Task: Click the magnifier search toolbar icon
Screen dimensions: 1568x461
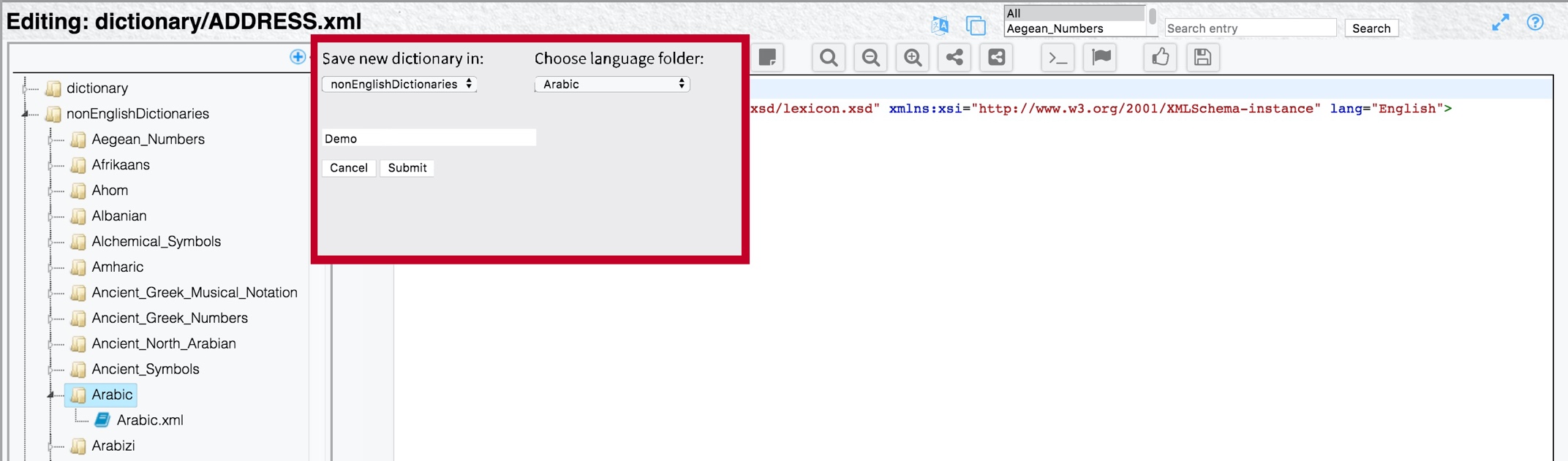Action: 829,58
